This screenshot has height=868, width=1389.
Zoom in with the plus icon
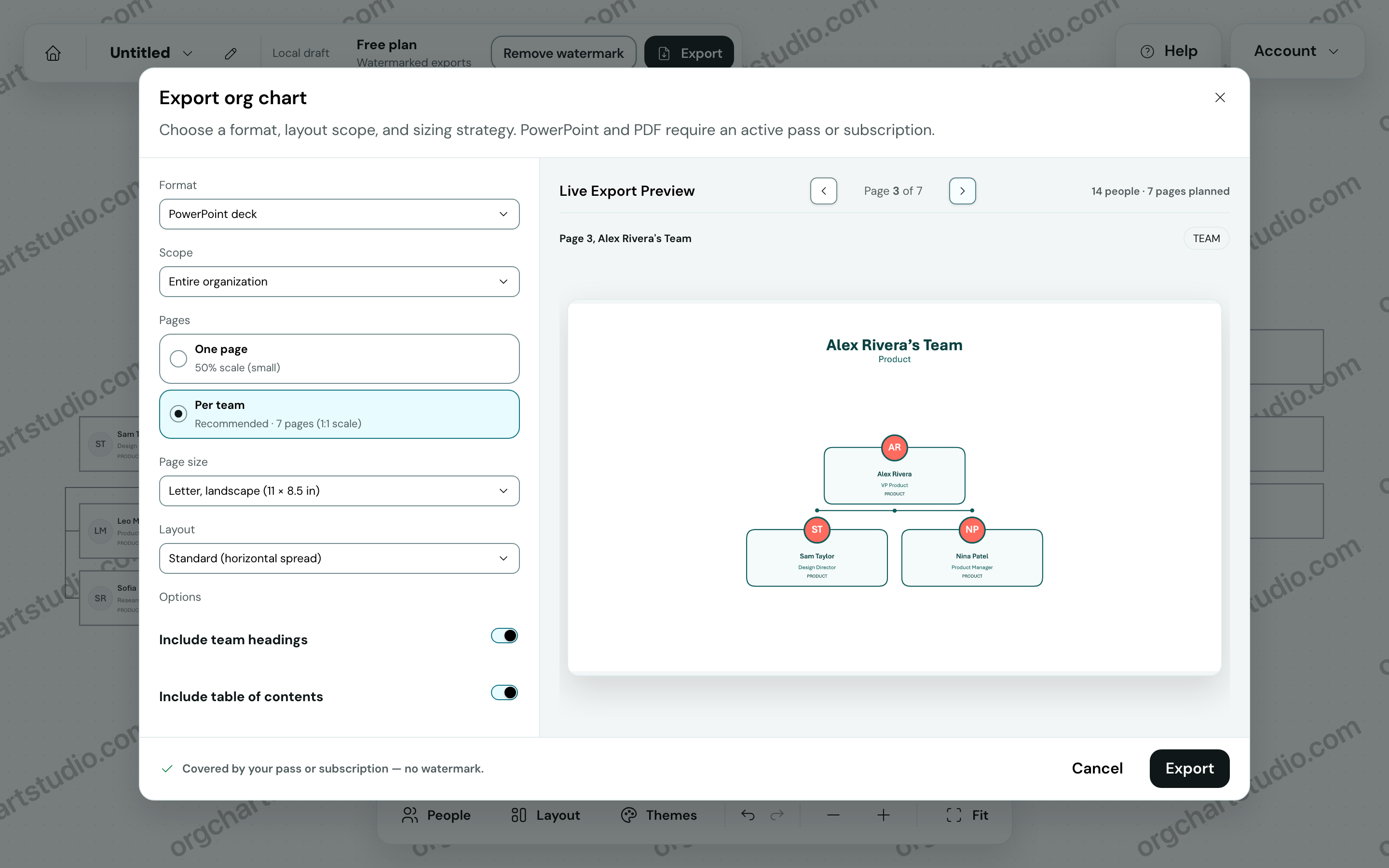point(884,814)
